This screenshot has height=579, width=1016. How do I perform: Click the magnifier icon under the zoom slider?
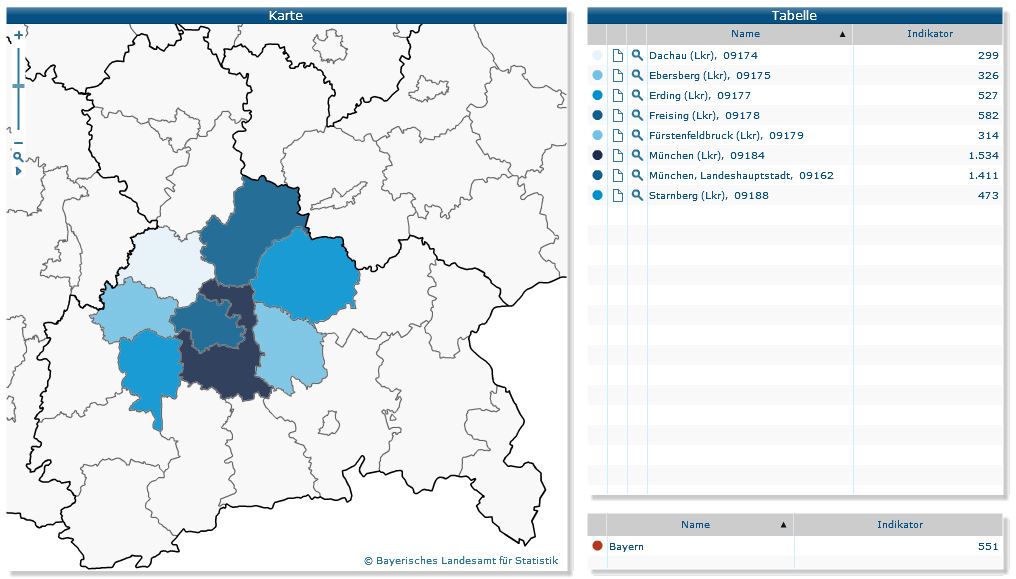click(x=18, y=157)
